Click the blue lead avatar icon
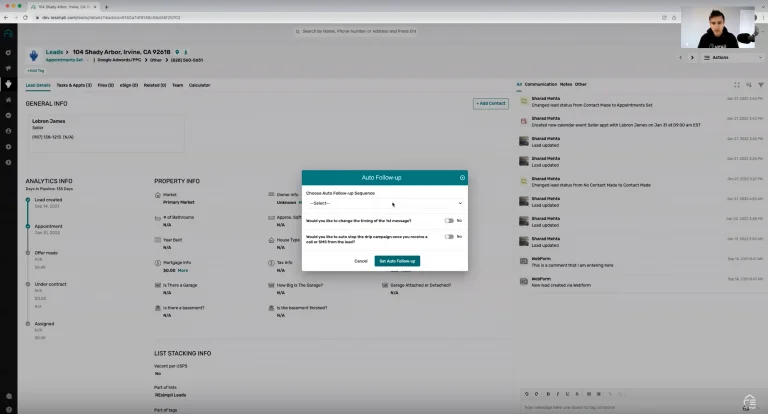 (x=33, y=55)
